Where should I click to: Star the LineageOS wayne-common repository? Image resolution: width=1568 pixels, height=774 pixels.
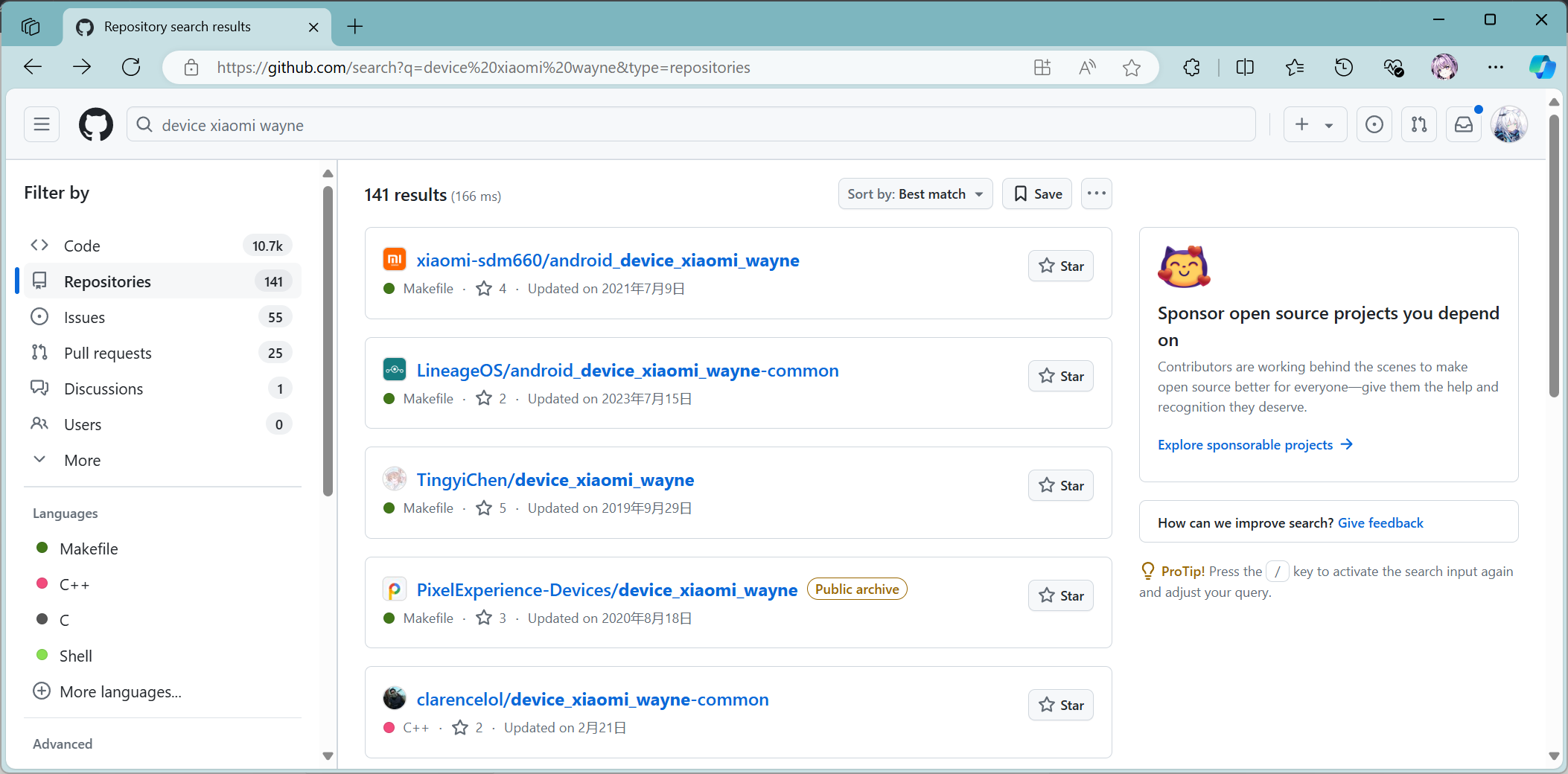[x=1061, y=376]
